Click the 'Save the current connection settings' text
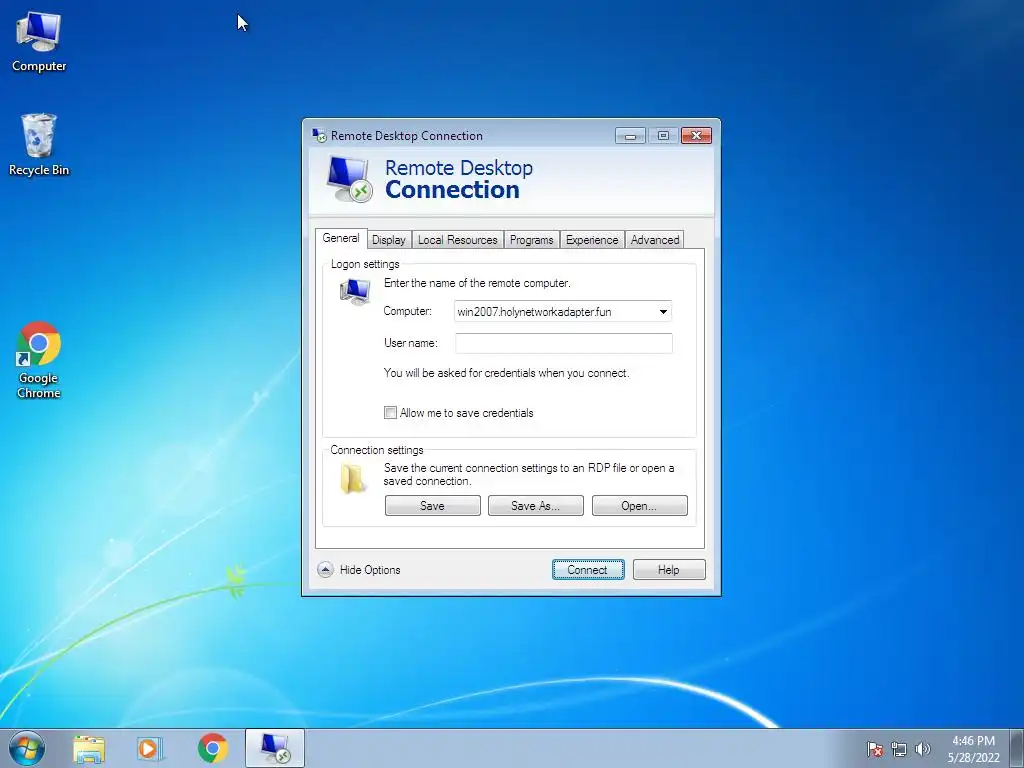This screenshot has width=1024, height=768. (x=529, y=474)
